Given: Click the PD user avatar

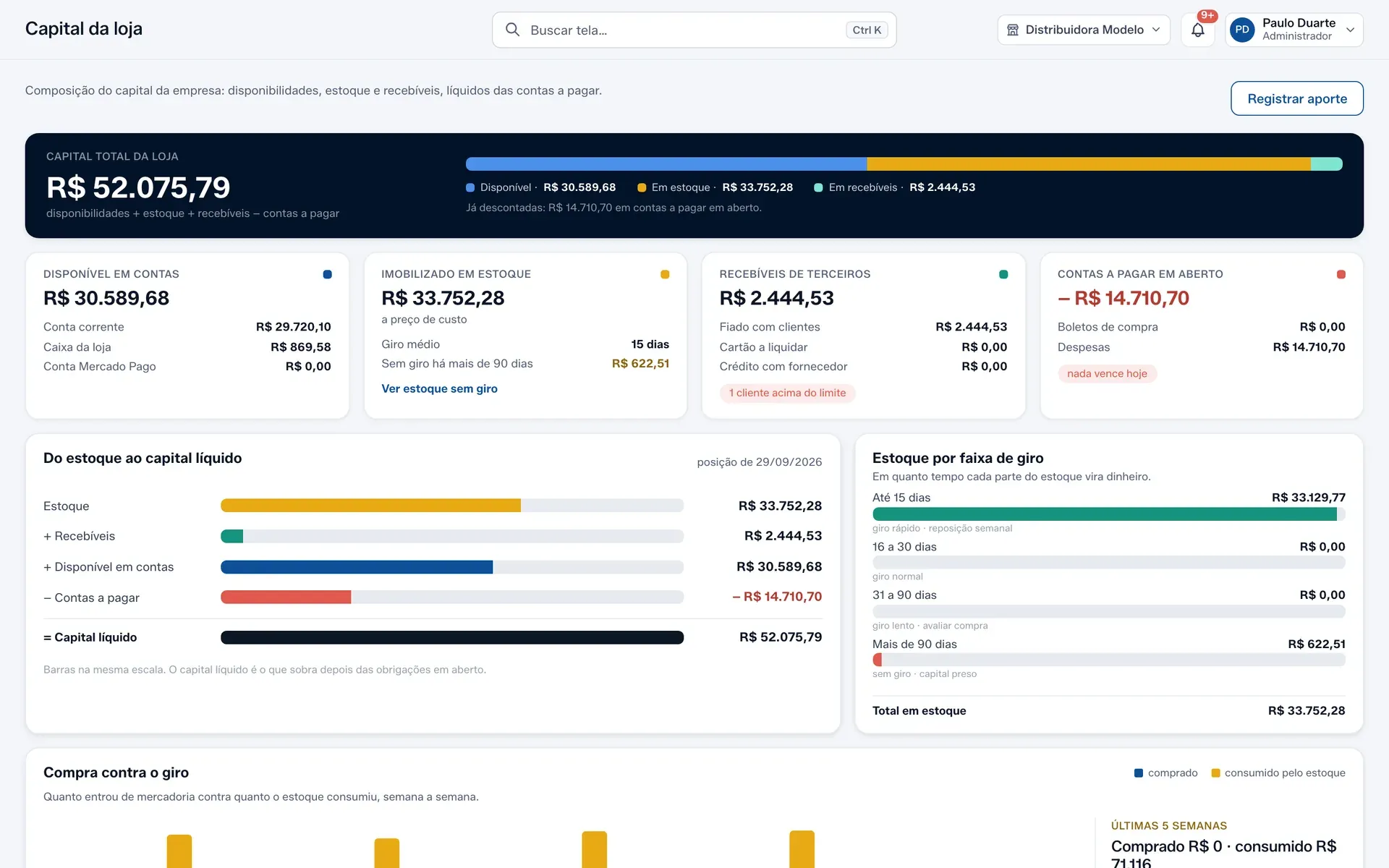Looking at the screenshot, I should tap(1242, 30).
